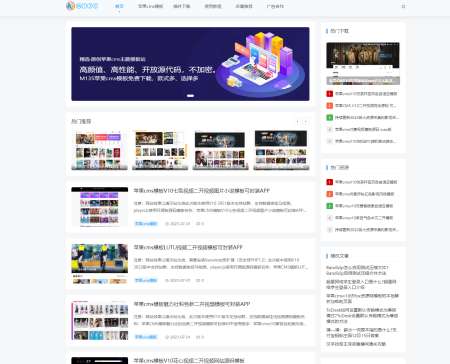450x364 pixels.
Task: Open the purple hero banner about cms templates
Action: [x=190, y=64]
